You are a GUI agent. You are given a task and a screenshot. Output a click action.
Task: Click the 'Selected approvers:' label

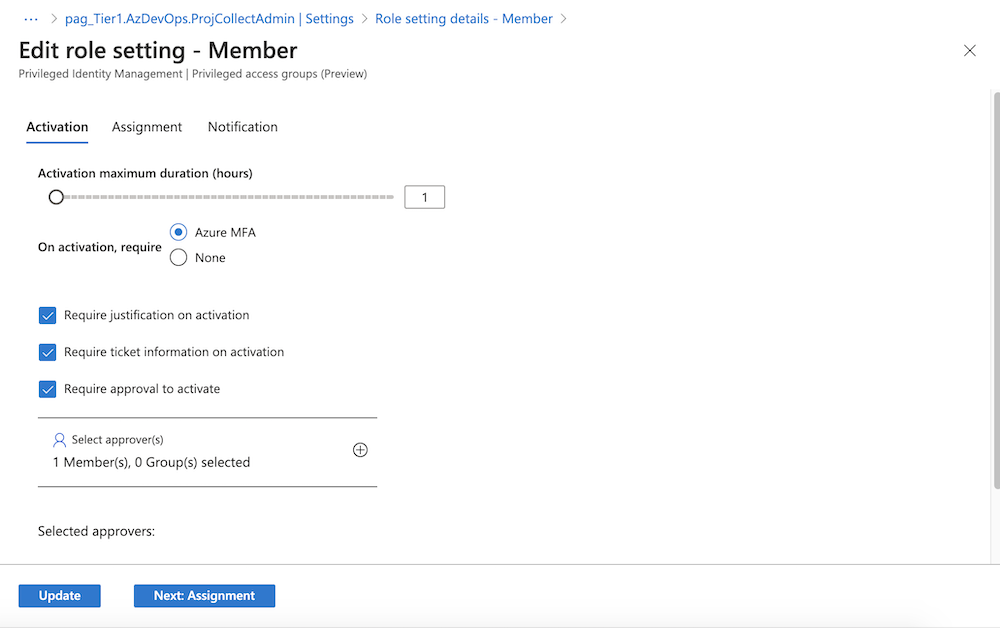click(96, 531)
